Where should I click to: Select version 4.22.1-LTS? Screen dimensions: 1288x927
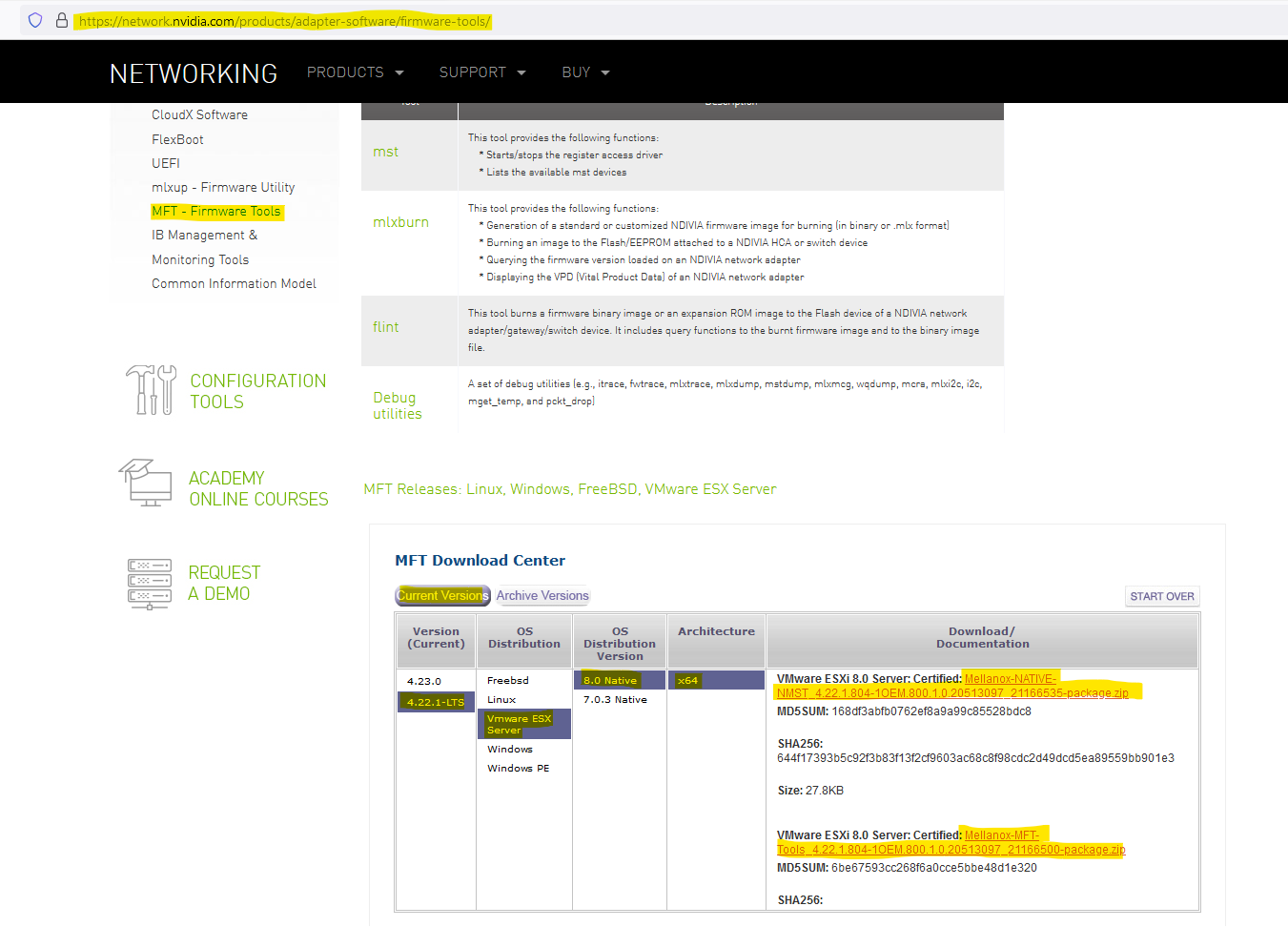[436, 702]
